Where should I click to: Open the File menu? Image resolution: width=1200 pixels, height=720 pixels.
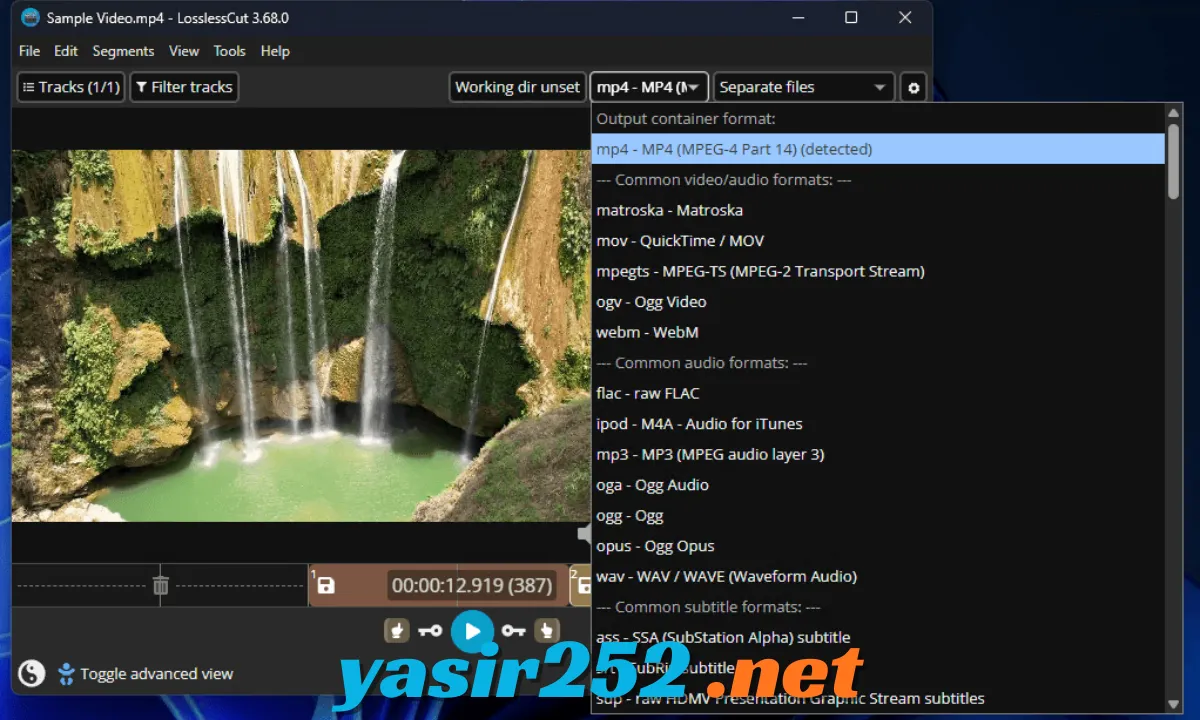point(29,51)
